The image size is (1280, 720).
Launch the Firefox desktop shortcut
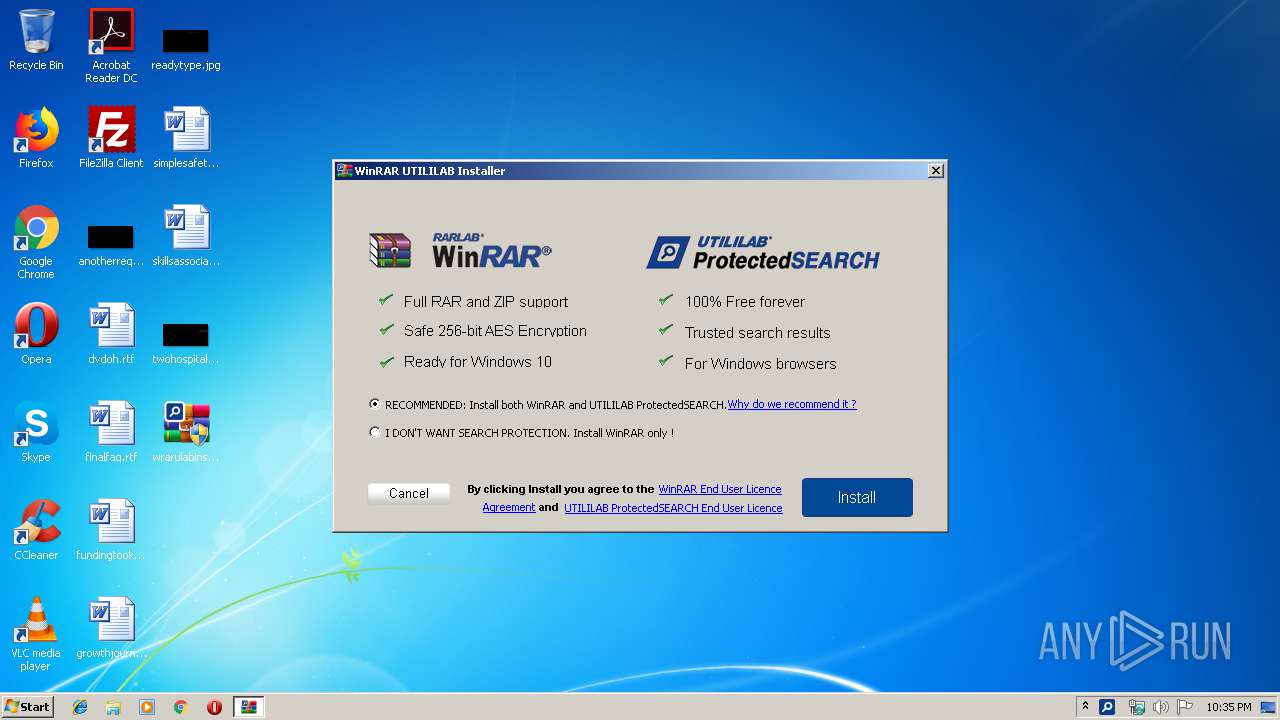pos(36,138)
